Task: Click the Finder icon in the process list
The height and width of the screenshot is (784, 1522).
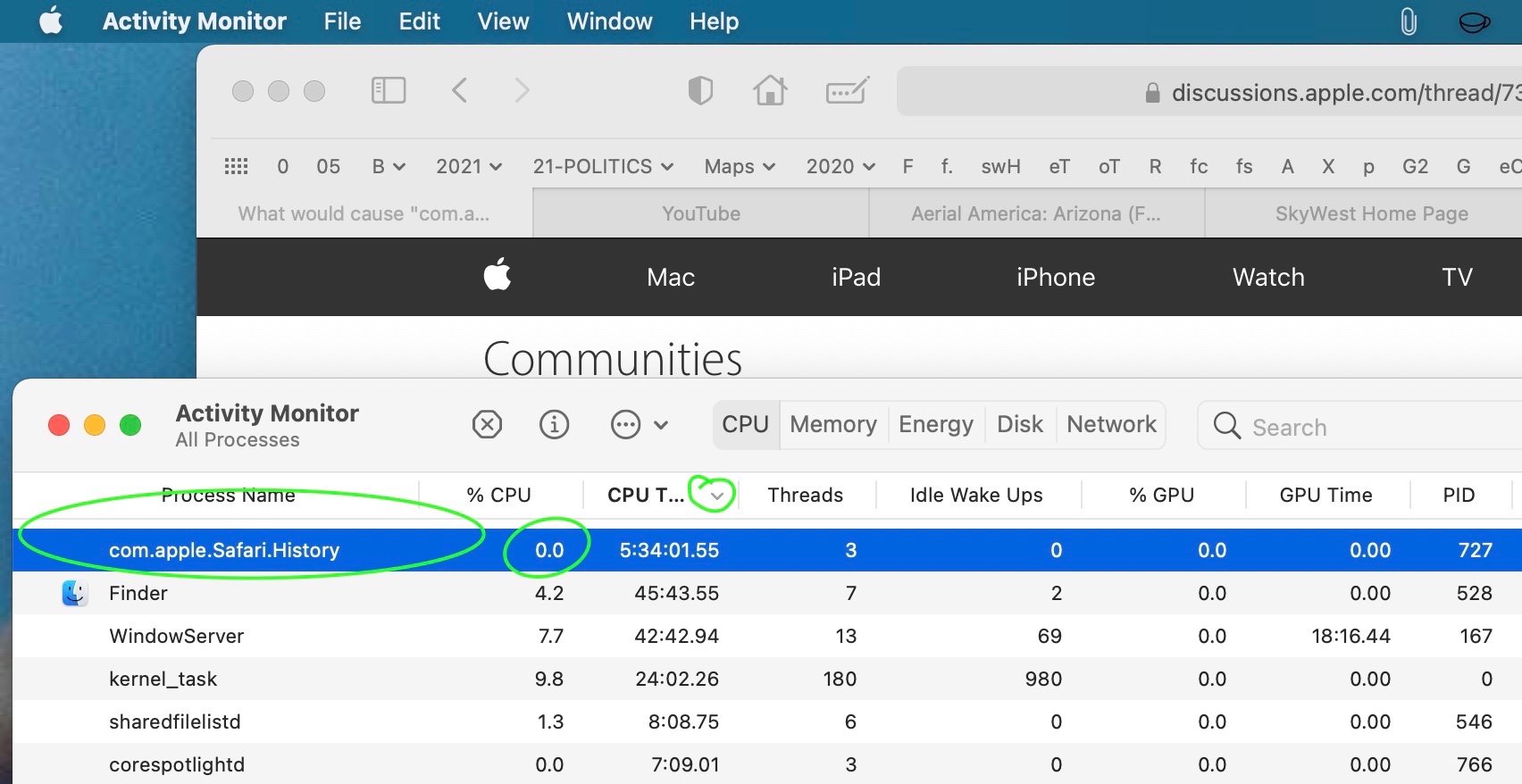Action: pos(75,593)
